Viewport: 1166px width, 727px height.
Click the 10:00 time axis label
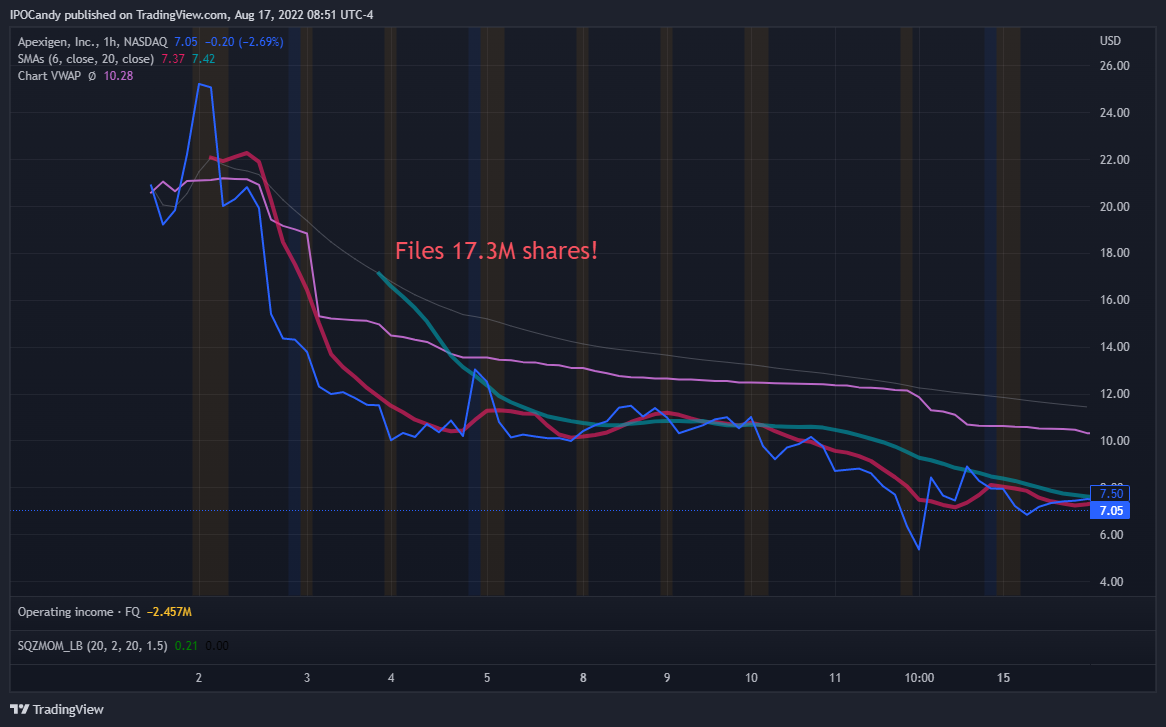tap(919, 678)
